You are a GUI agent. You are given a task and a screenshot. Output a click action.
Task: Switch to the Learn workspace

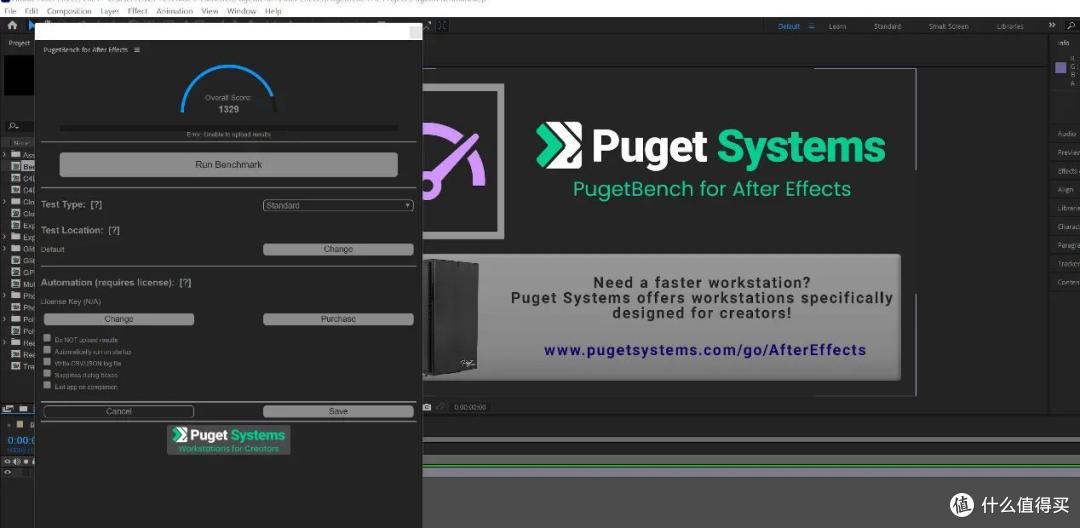837,26
